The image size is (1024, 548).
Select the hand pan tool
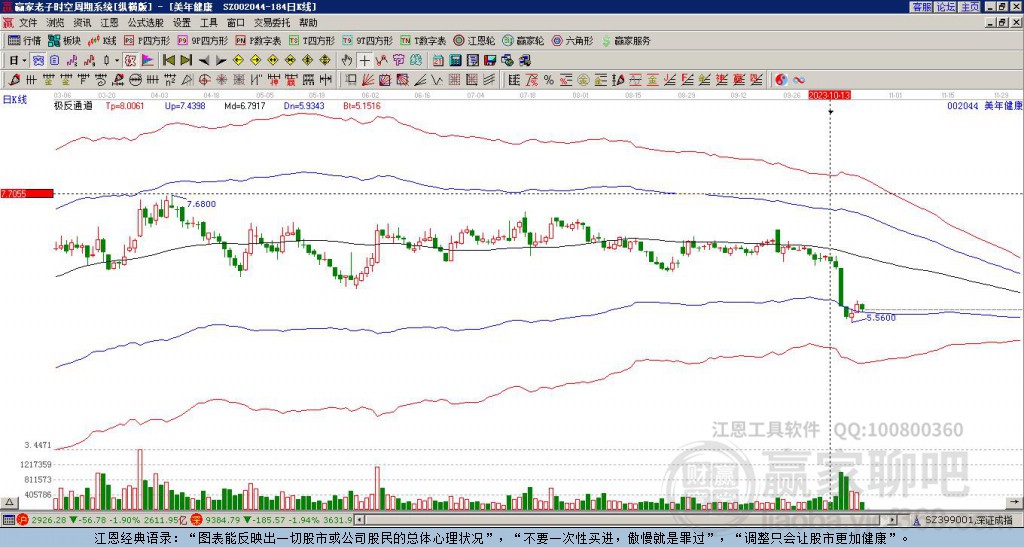[x=347, y=60]
